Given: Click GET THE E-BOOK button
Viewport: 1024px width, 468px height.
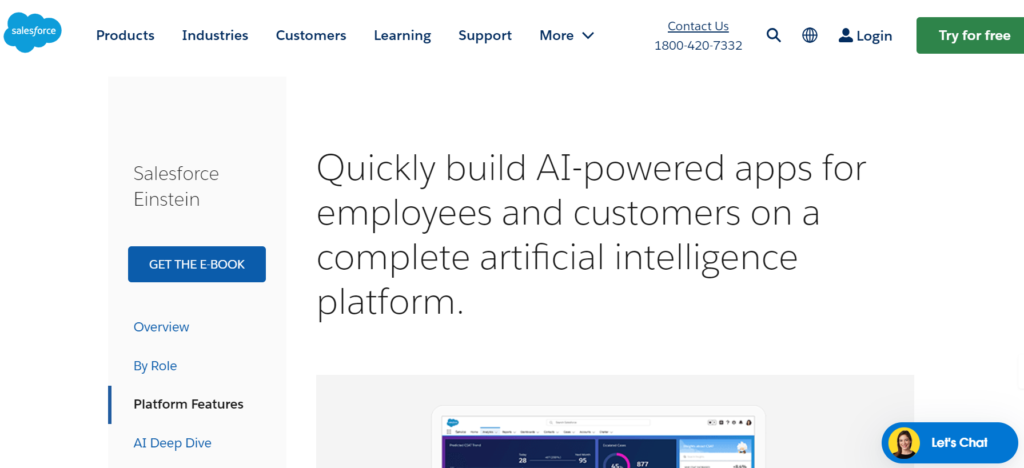Looking at the screenshot, I should 197,264.
